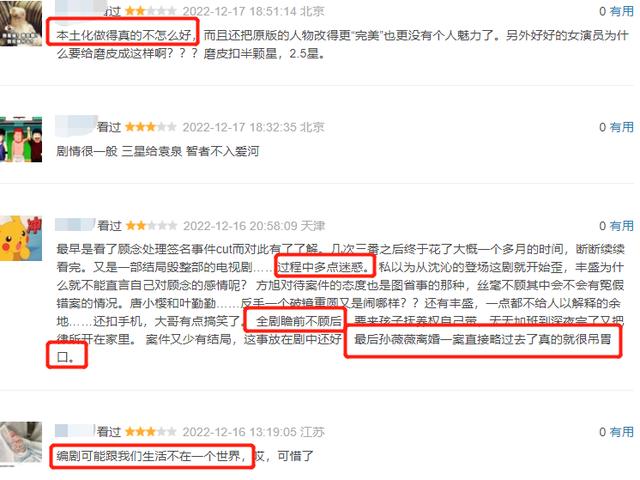
Task: Click the two-star rating of the first review
Action: click(151, 11)
